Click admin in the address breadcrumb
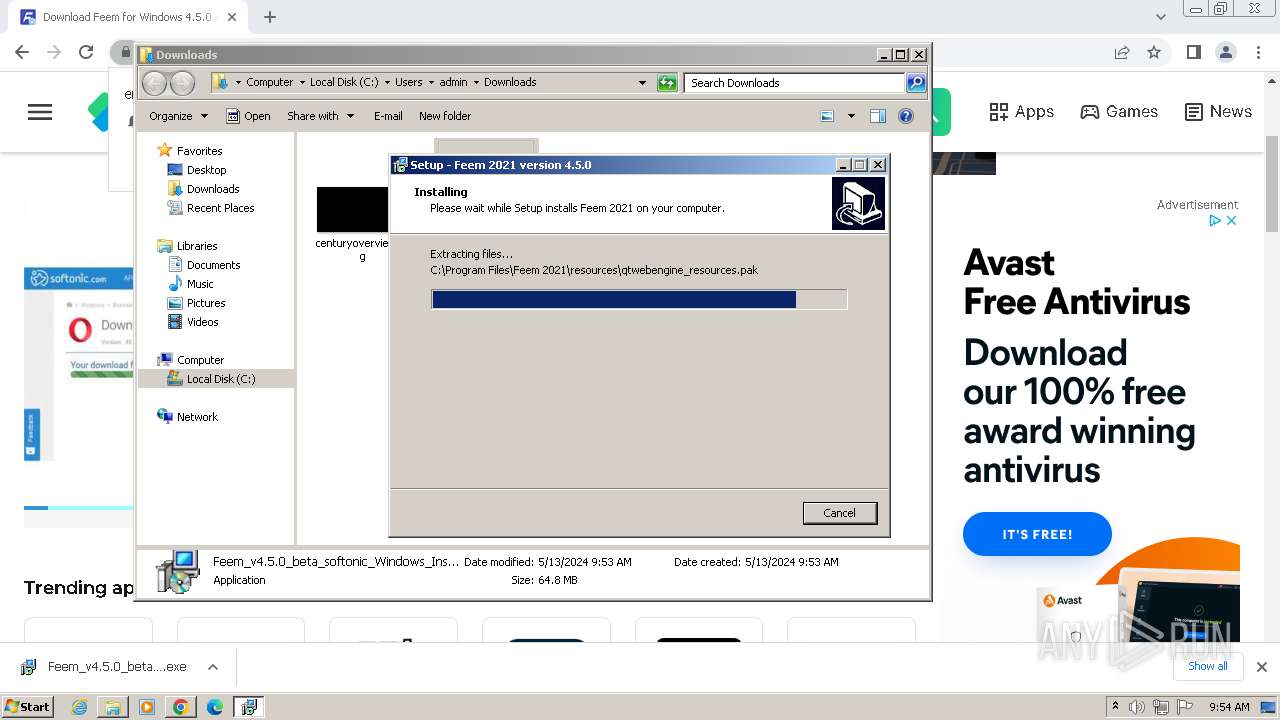 tap(453, 82)
